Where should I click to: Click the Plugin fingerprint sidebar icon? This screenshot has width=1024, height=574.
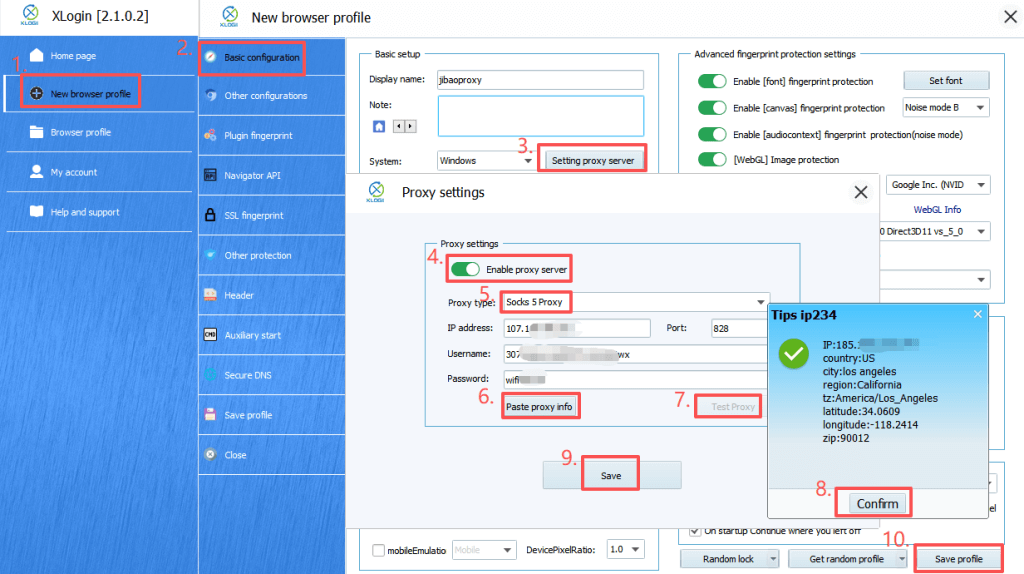click(x=210, y=135)
